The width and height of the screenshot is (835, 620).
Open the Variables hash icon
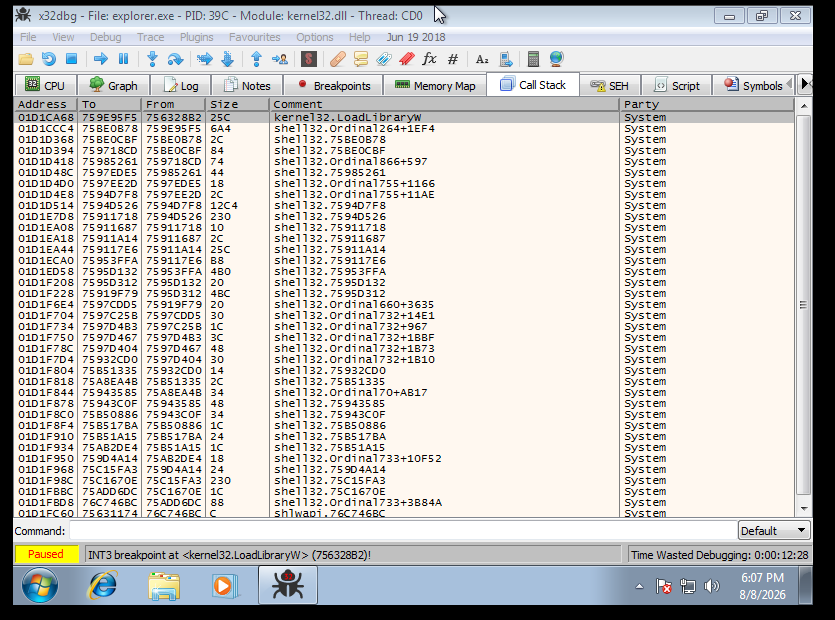pyautogui.click(x=453, y=59)
